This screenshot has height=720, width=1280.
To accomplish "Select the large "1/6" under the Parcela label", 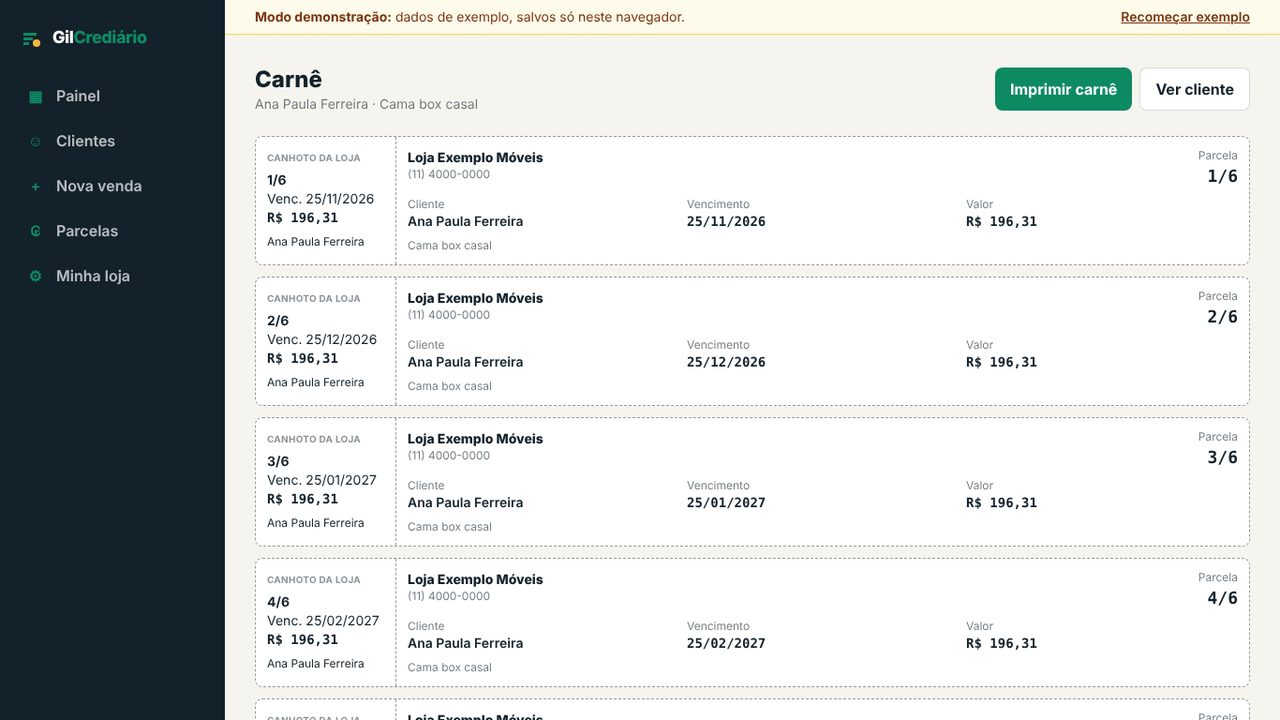I will tap(1222, 177).
